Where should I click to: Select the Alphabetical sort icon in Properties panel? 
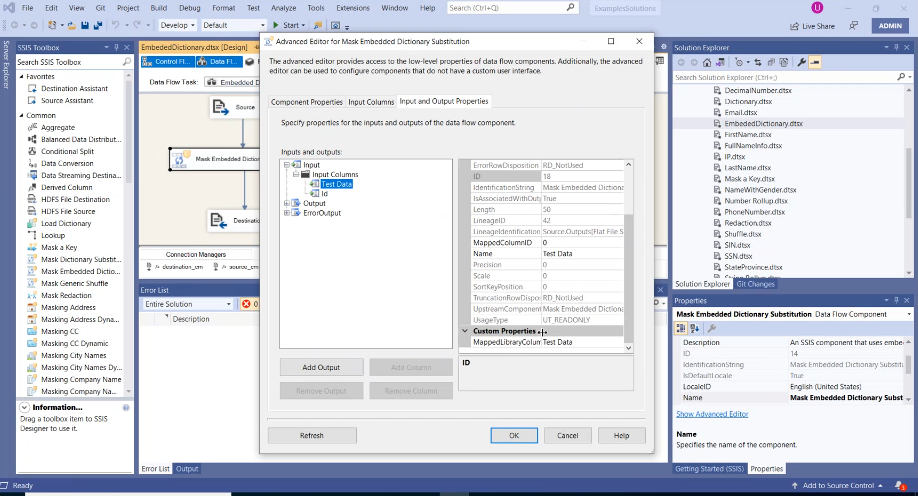click(694, 328)
